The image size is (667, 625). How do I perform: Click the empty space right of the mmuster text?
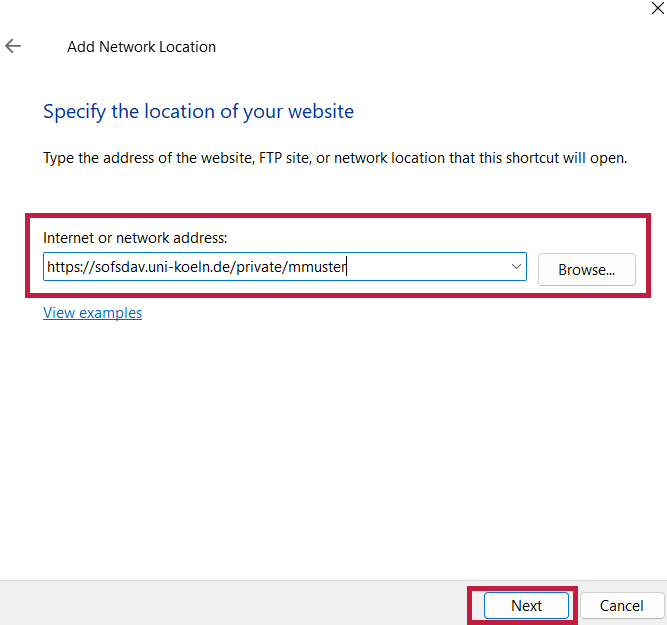pos(425,267)
